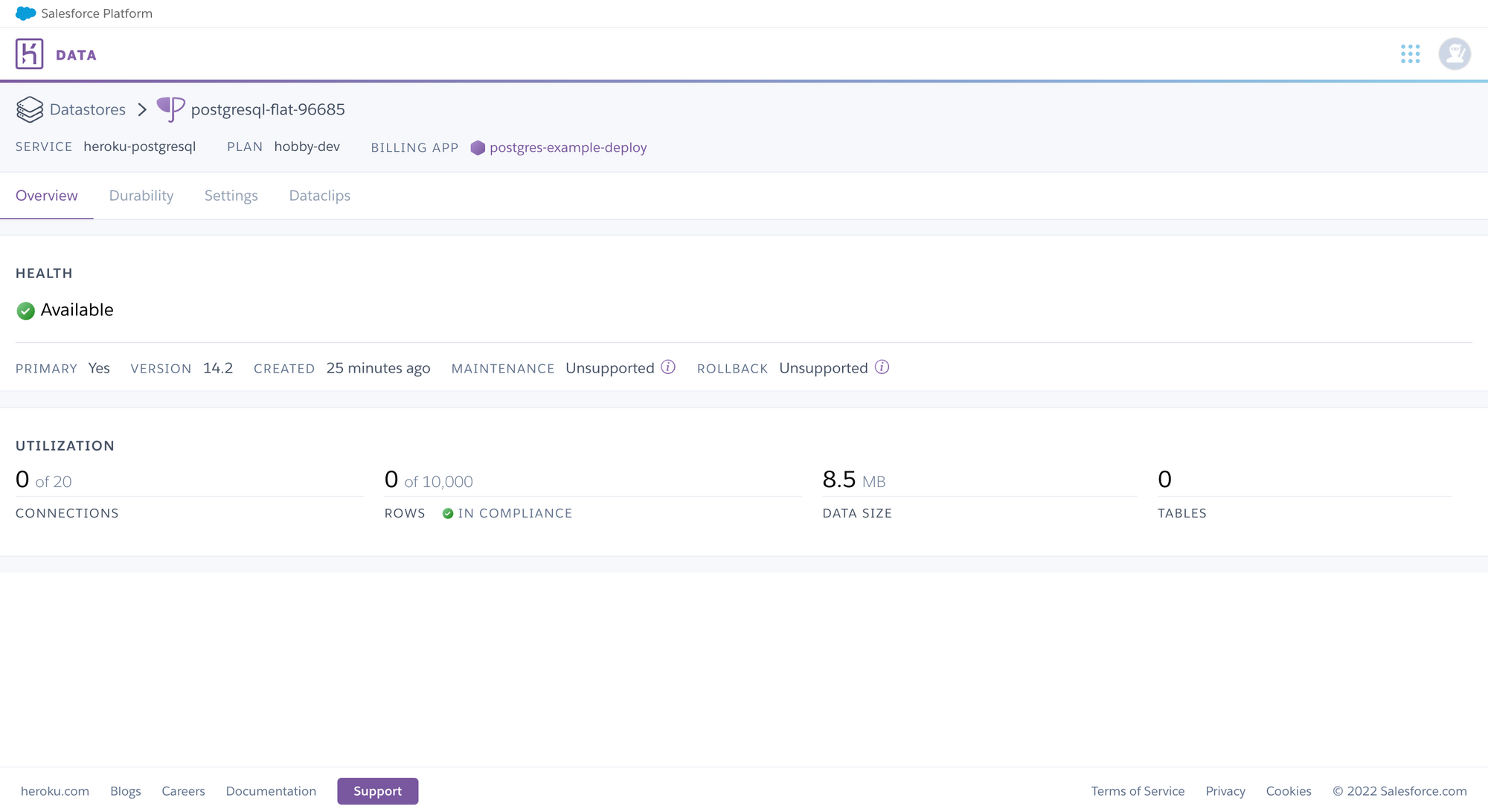
Task: Click the heroku-postgresql service value
Action: point(140,146)
